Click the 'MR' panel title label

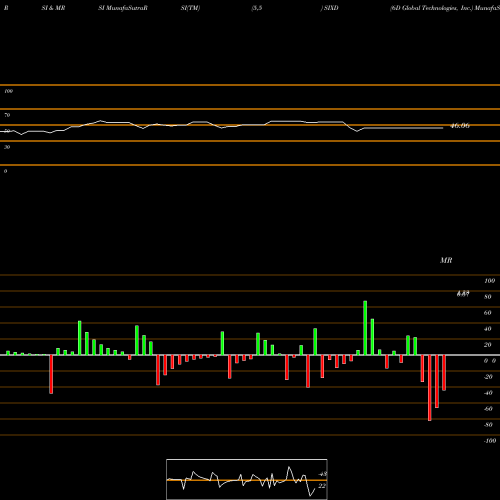(446, 260)
